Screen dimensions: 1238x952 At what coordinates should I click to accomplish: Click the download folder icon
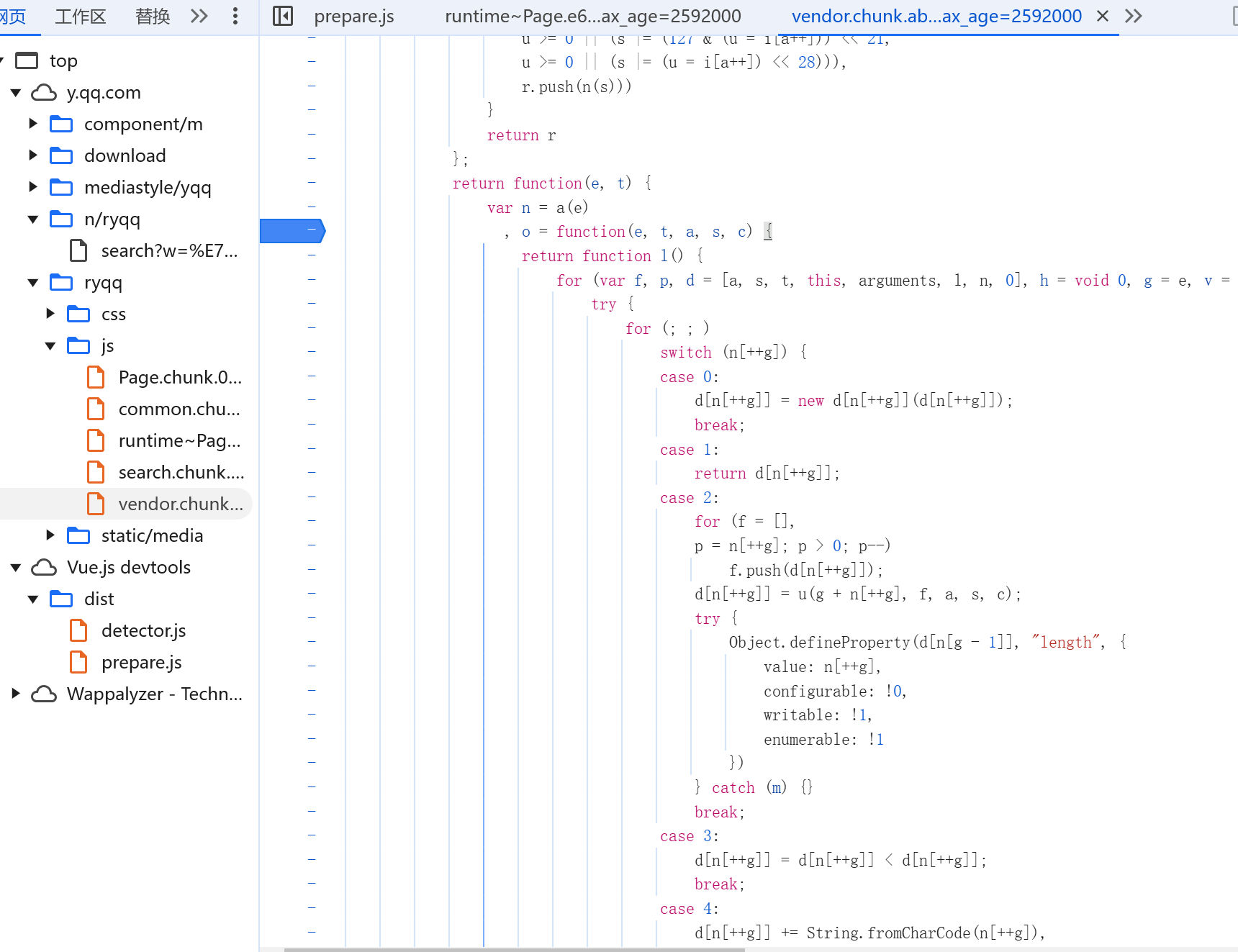tap(61, 155)
